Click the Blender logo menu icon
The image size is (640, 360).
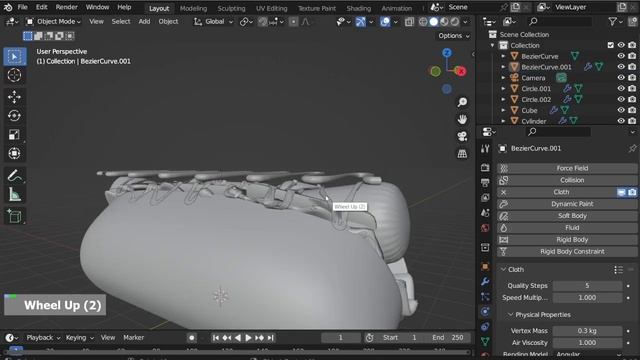(8, 7)
